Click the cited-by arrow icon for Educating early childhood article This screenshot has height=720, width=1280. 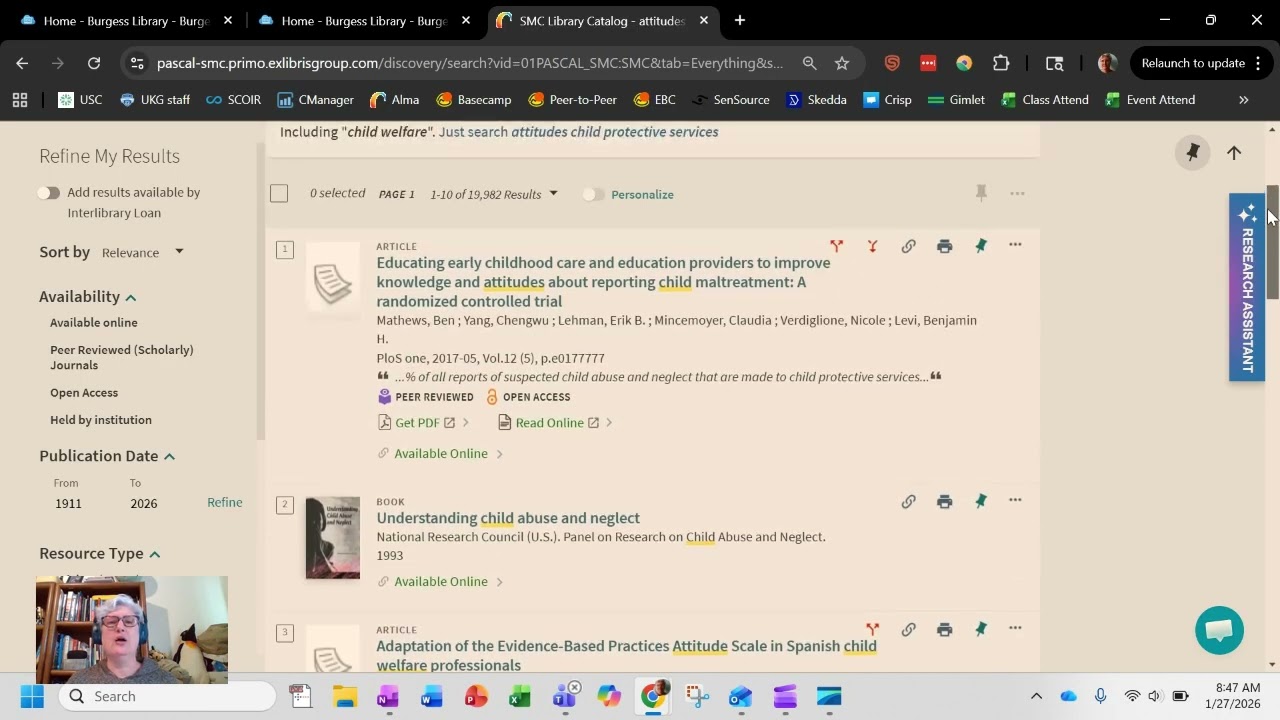point(872,246)
